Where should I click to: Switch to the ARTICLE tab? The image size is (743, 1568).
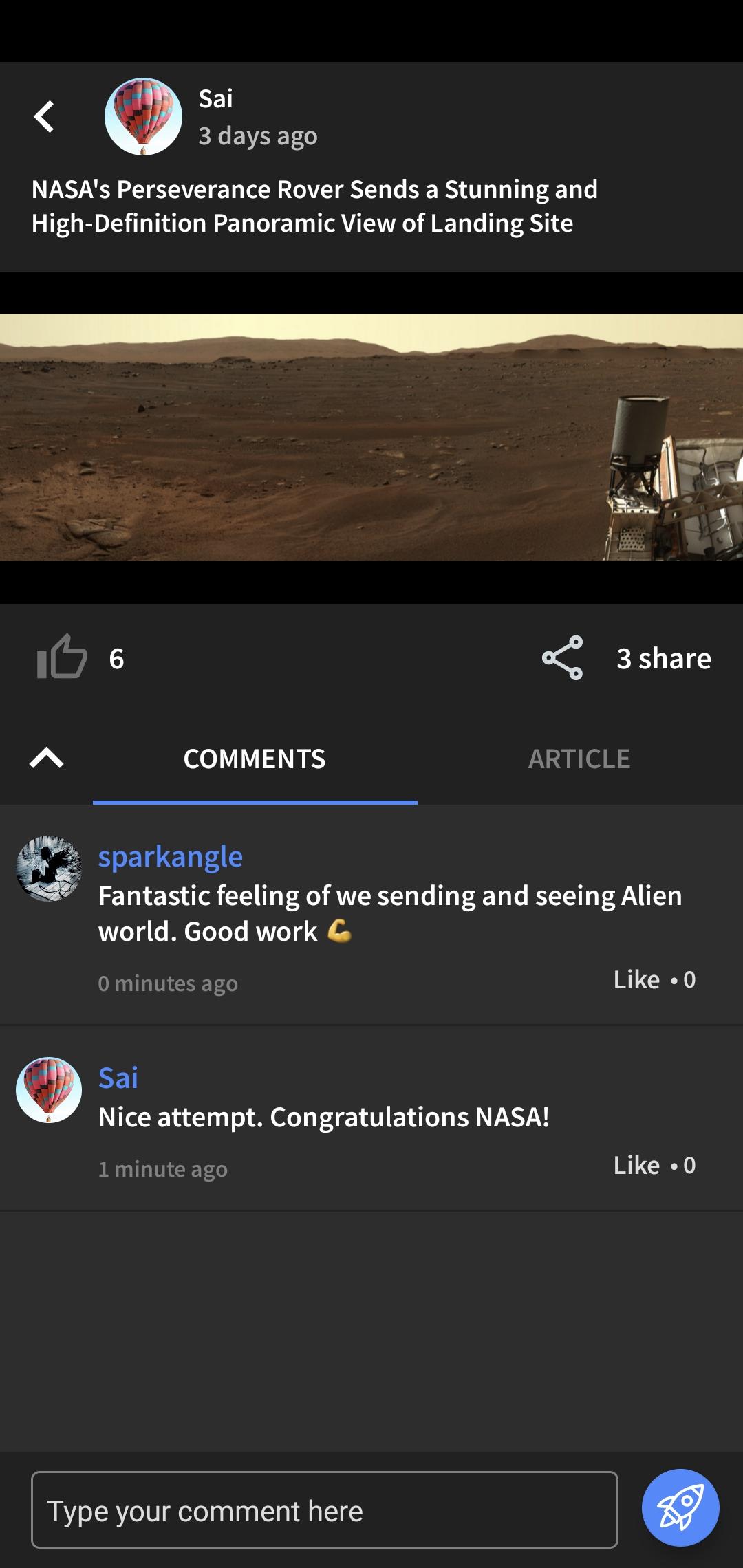pos(579,759)
